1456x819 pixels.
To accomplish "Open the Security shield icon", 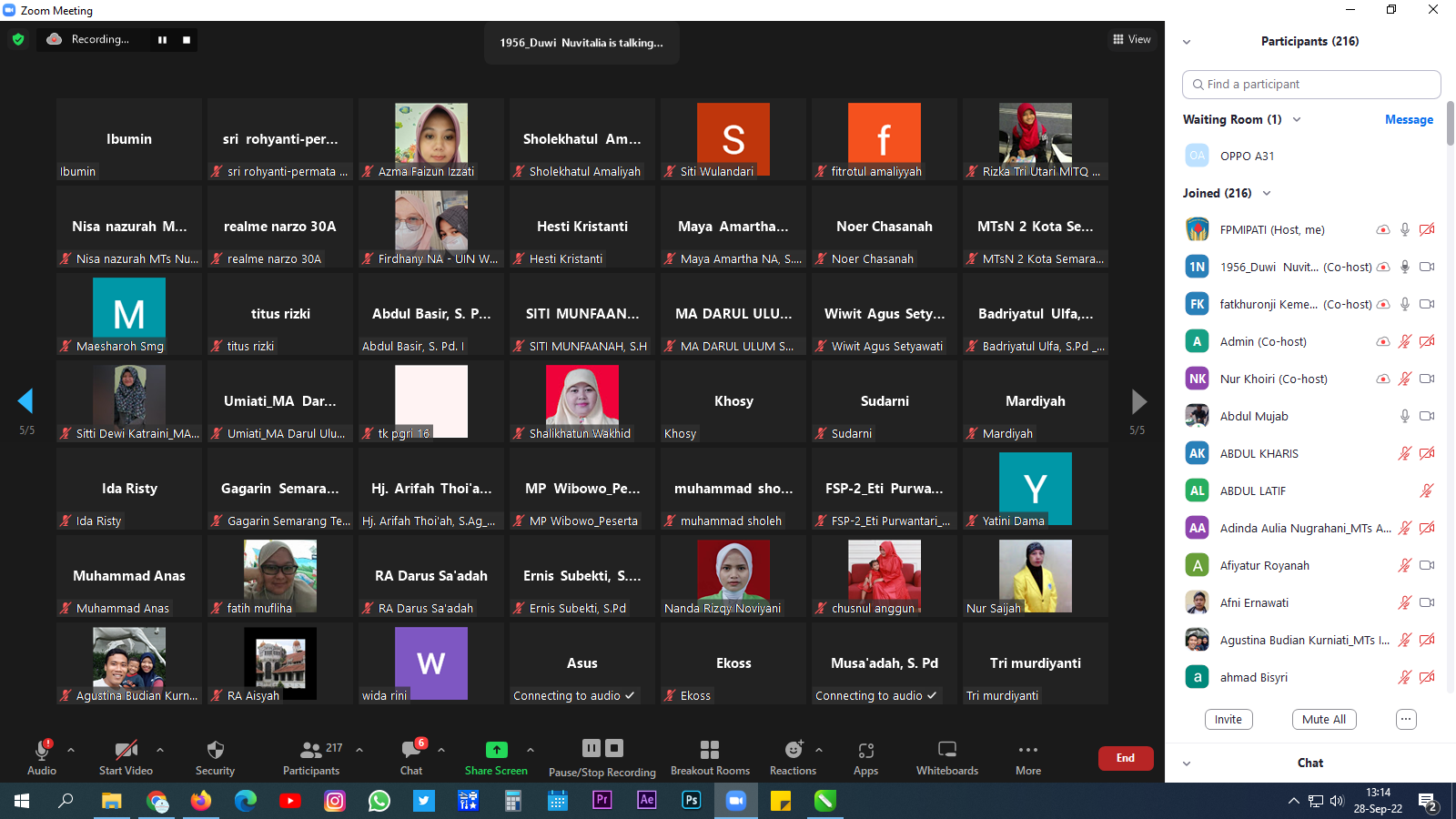I will coord(215,751).
